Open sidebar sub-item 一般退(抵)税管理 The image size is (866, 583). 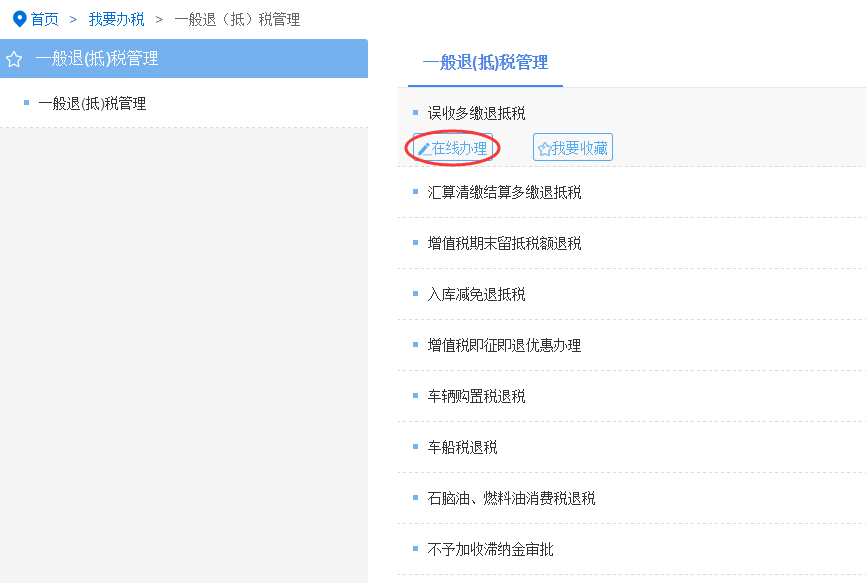[92, 103]
